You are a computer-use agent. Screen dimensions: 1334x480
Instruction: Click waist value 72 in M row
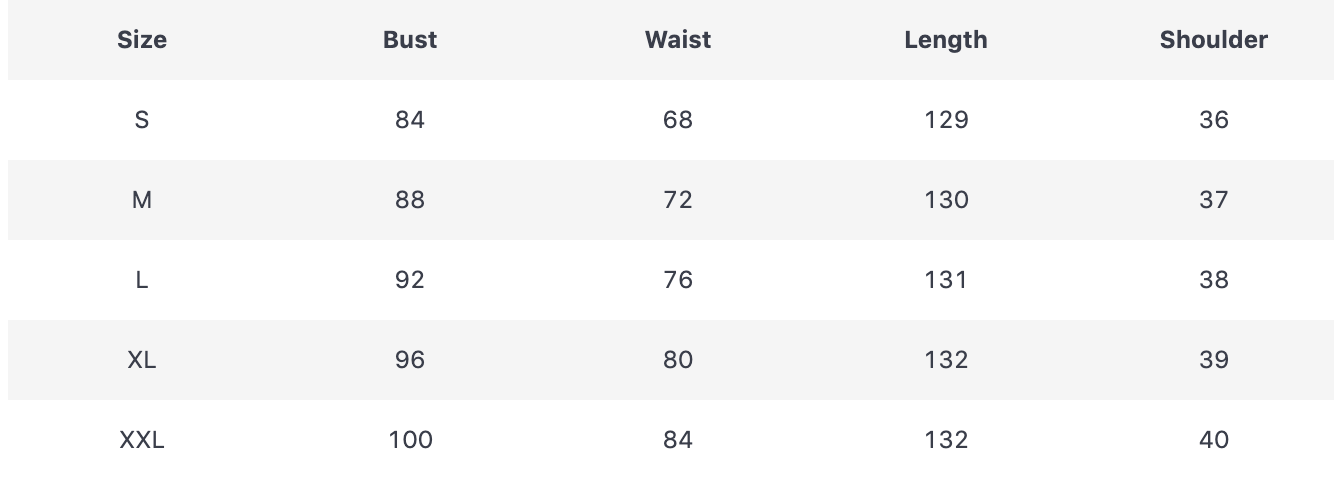point(678,200)
